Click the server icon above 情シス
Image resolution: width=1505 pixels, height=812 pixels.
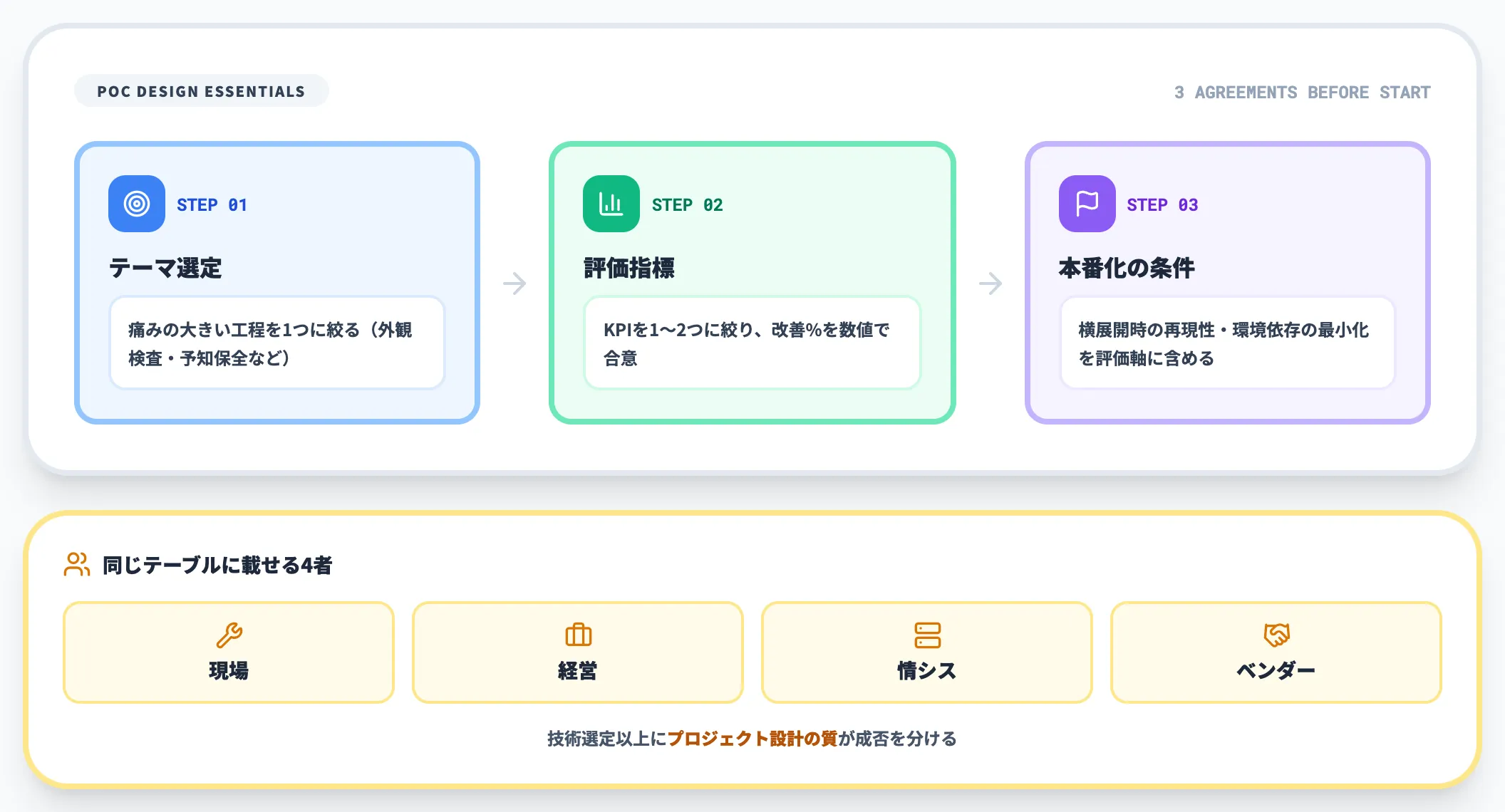(x=926, y=633)
